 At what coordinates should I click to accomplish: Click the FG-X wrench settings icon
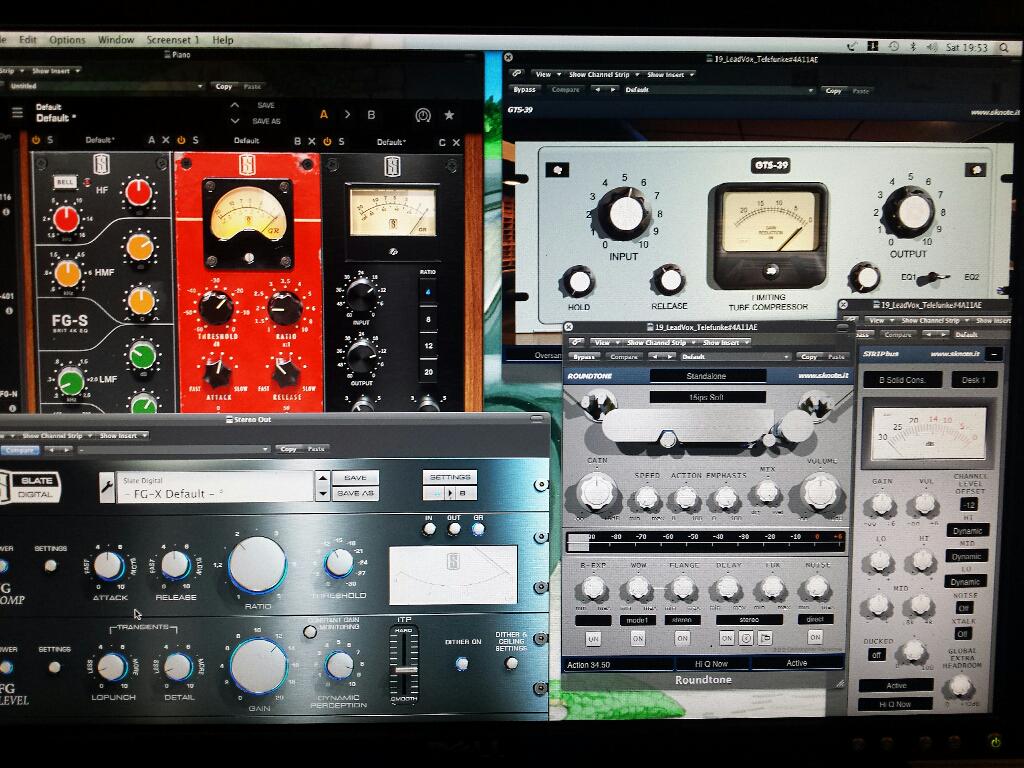(107, 487)
